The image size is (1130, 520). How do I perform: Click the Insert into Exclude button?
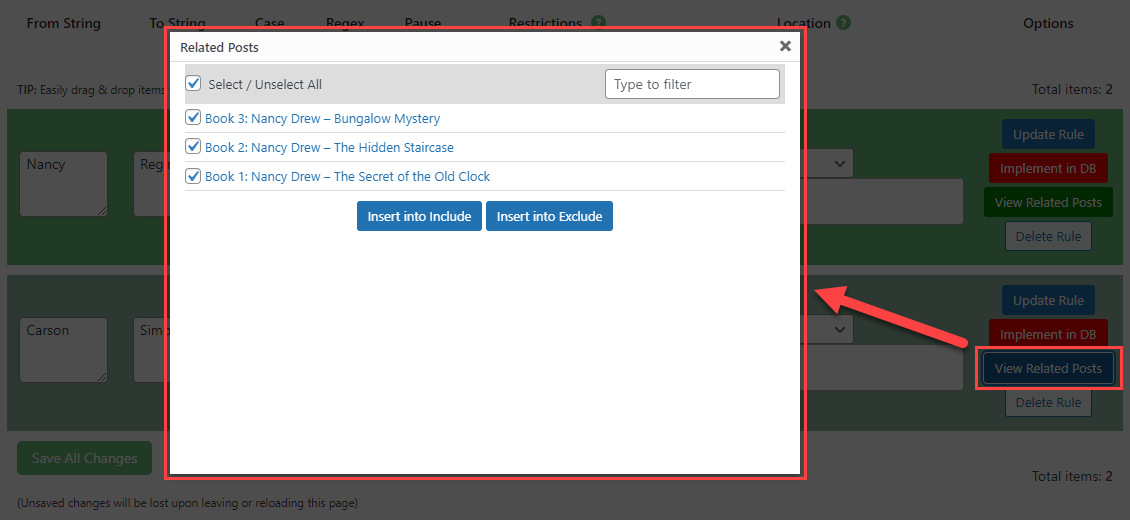pos(549,216)
